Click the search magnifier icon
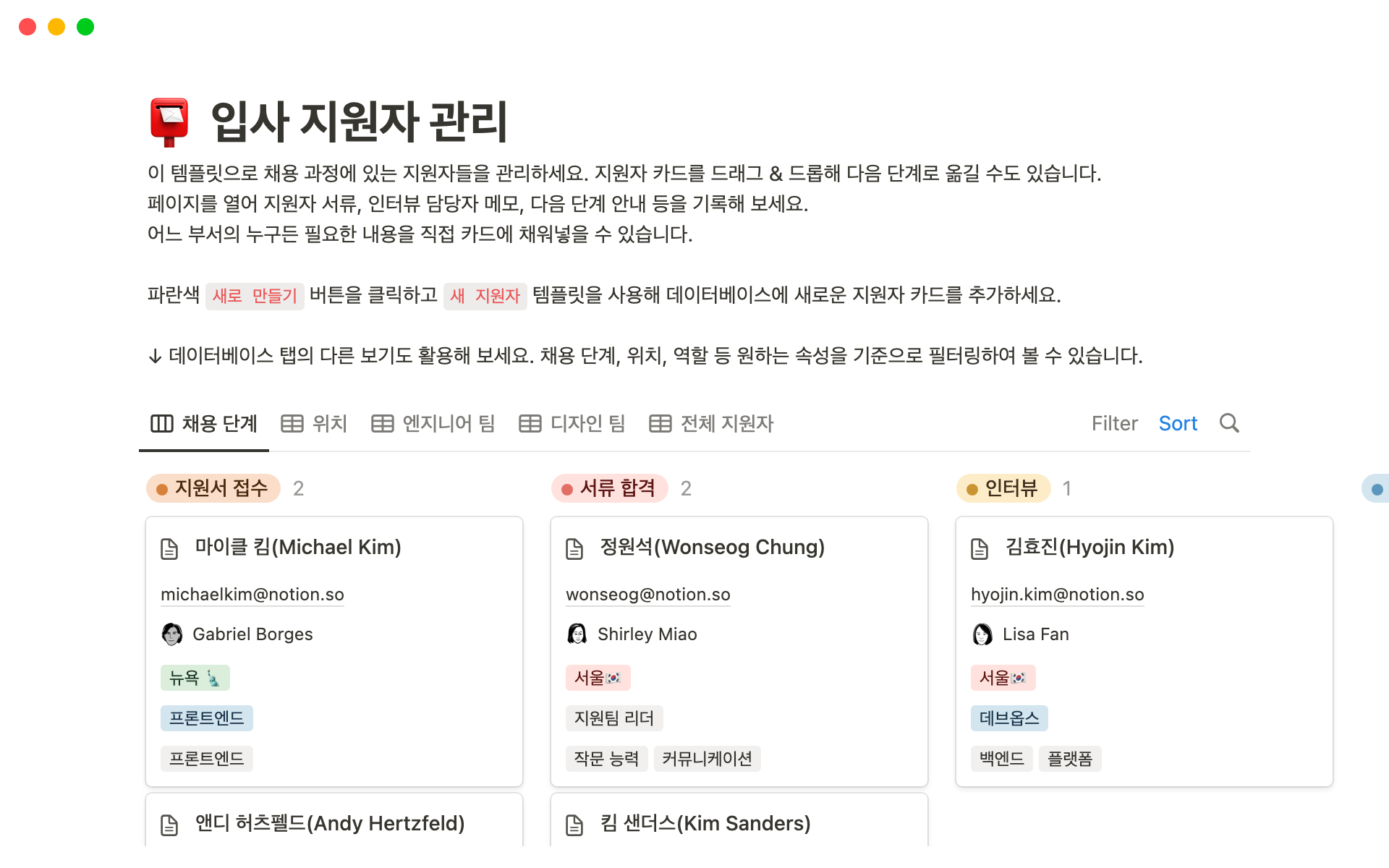Image resolution: width=1389 pixels, height=868 pixels. click(1229, 423)
